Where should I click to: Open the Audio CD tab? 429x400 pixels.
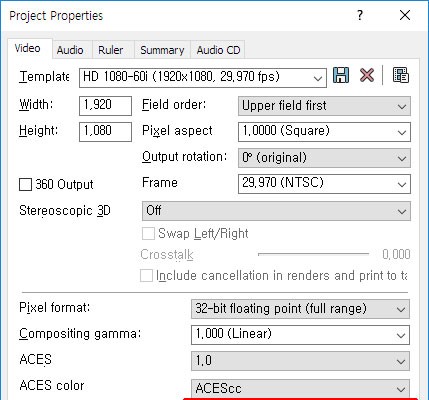[x=218, y=50]
